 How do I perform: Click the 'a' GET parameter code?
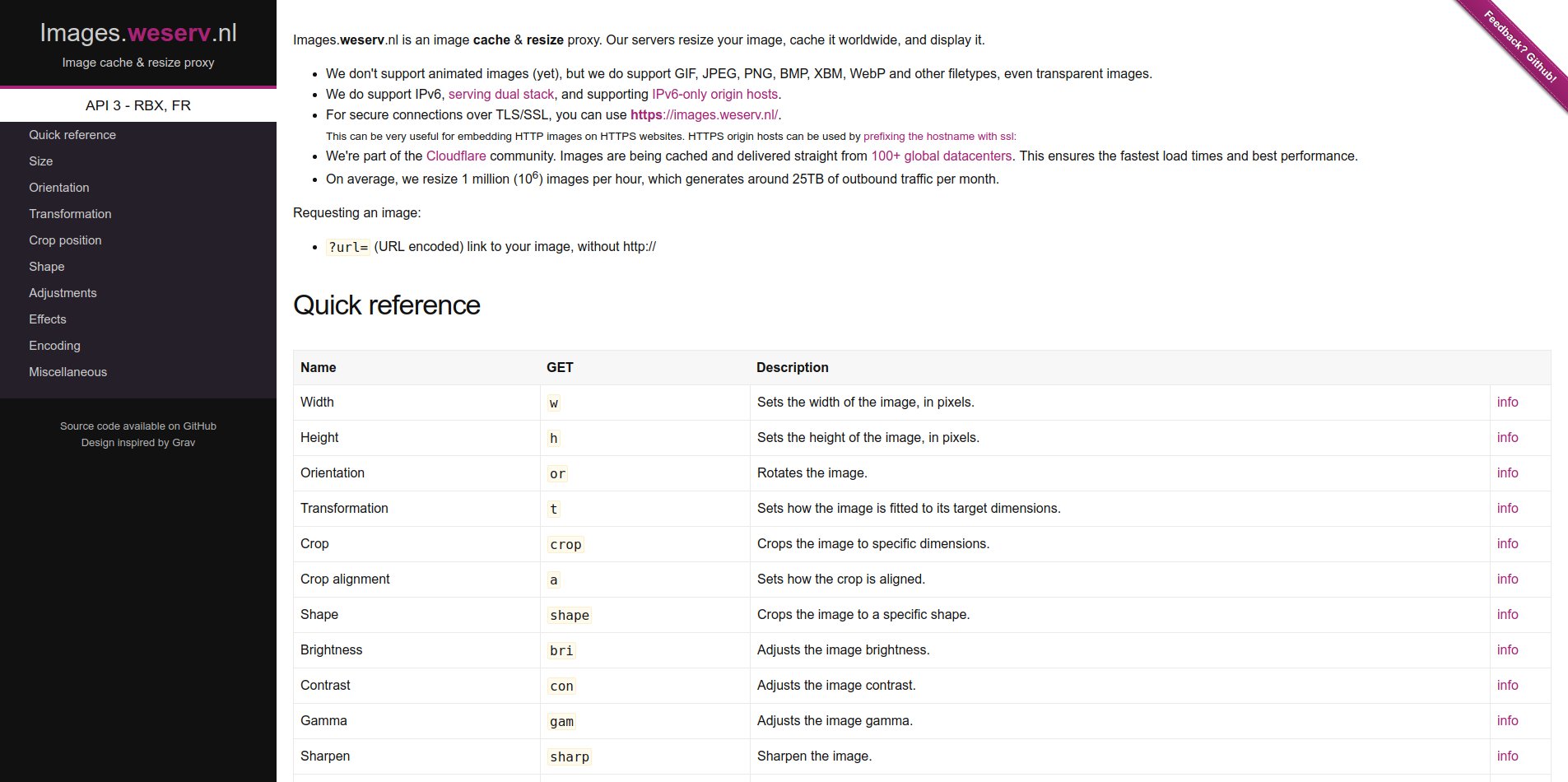click(x=554, y=580)
